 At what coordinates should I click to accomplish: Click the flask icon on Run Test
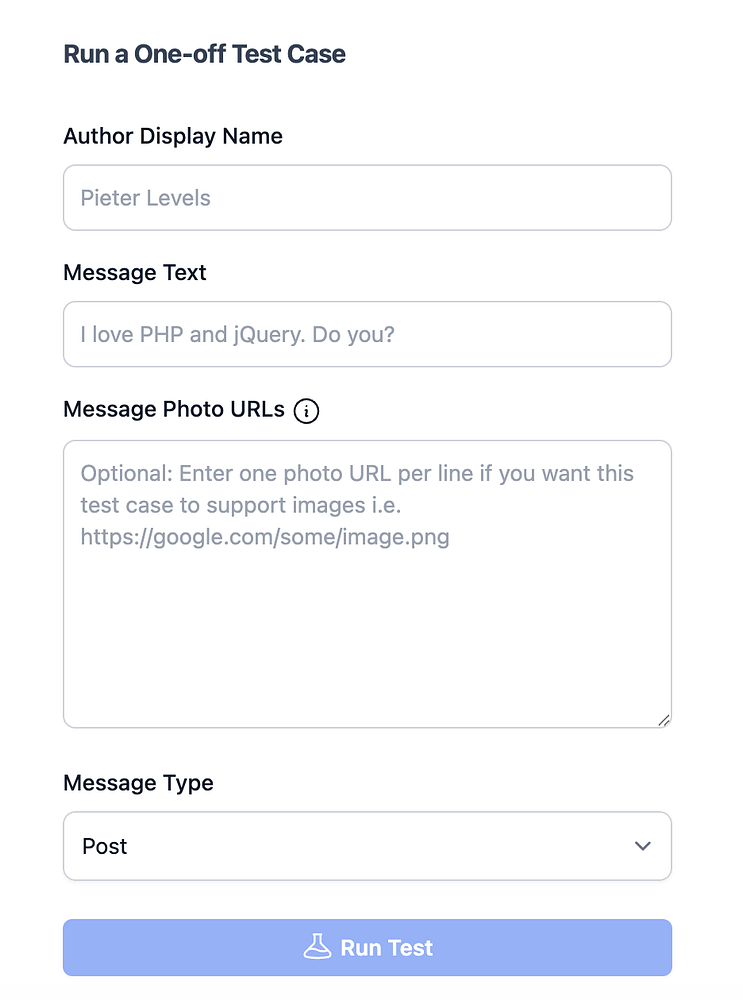click(x=317, y=947)
